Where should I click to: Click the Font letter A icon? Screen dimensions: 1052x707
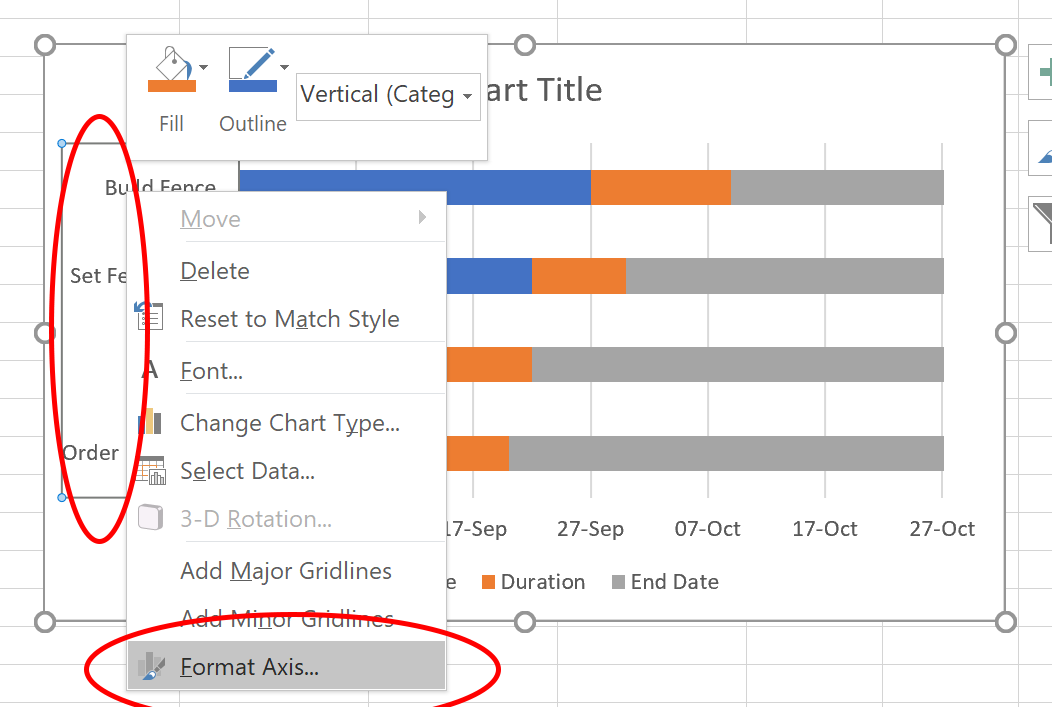tap(150, 370)
